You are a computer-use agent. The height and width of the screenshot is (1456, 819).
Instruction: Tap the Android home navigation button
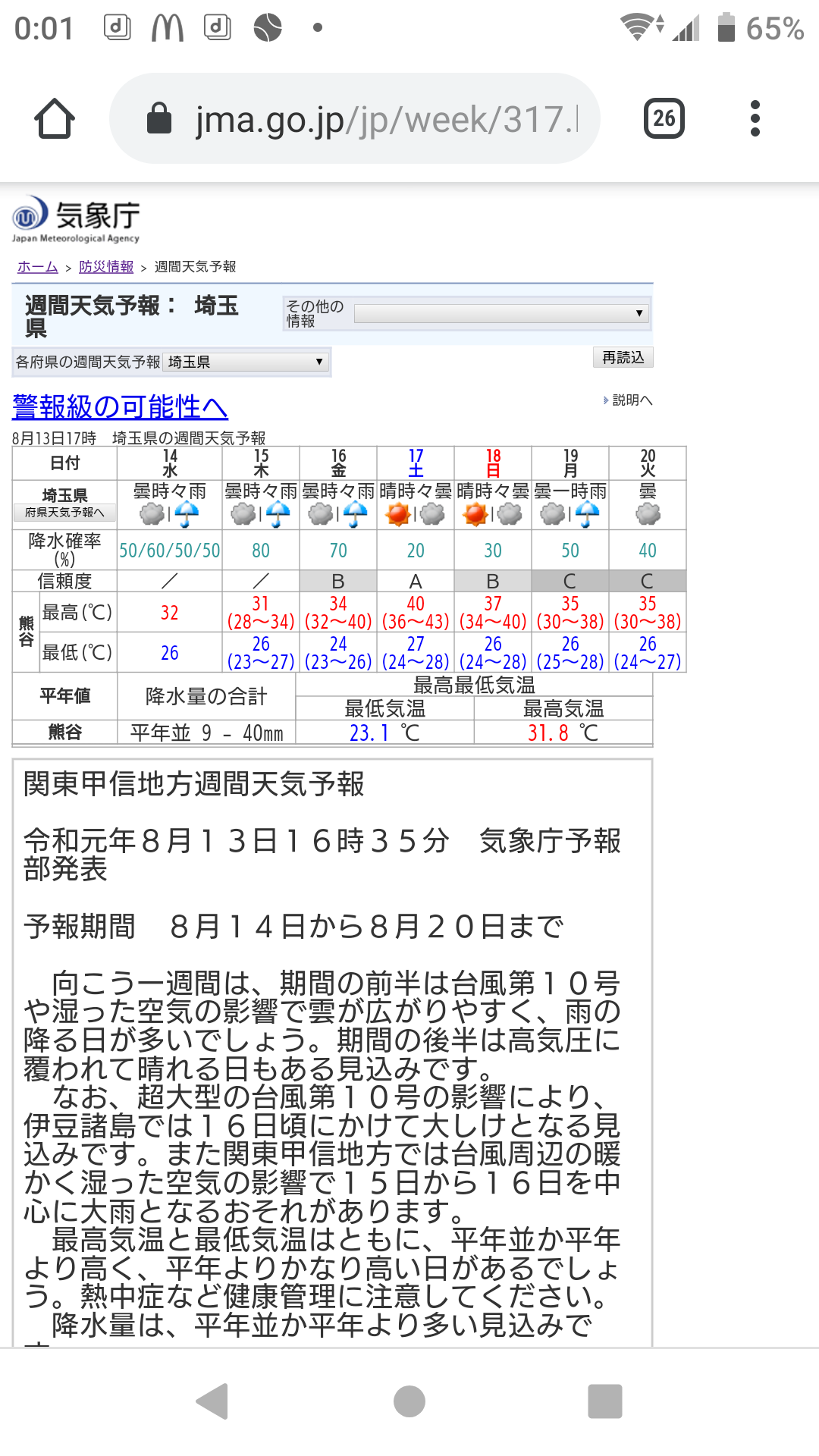pyautogui.click(x=409, y=1401)
